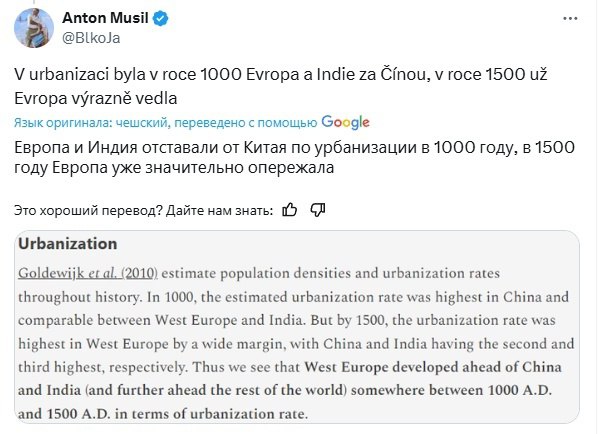Click the original Czech tweet text
Viewport: 599px width, 434px height.
pyautogui.click(x=281, y=86)
